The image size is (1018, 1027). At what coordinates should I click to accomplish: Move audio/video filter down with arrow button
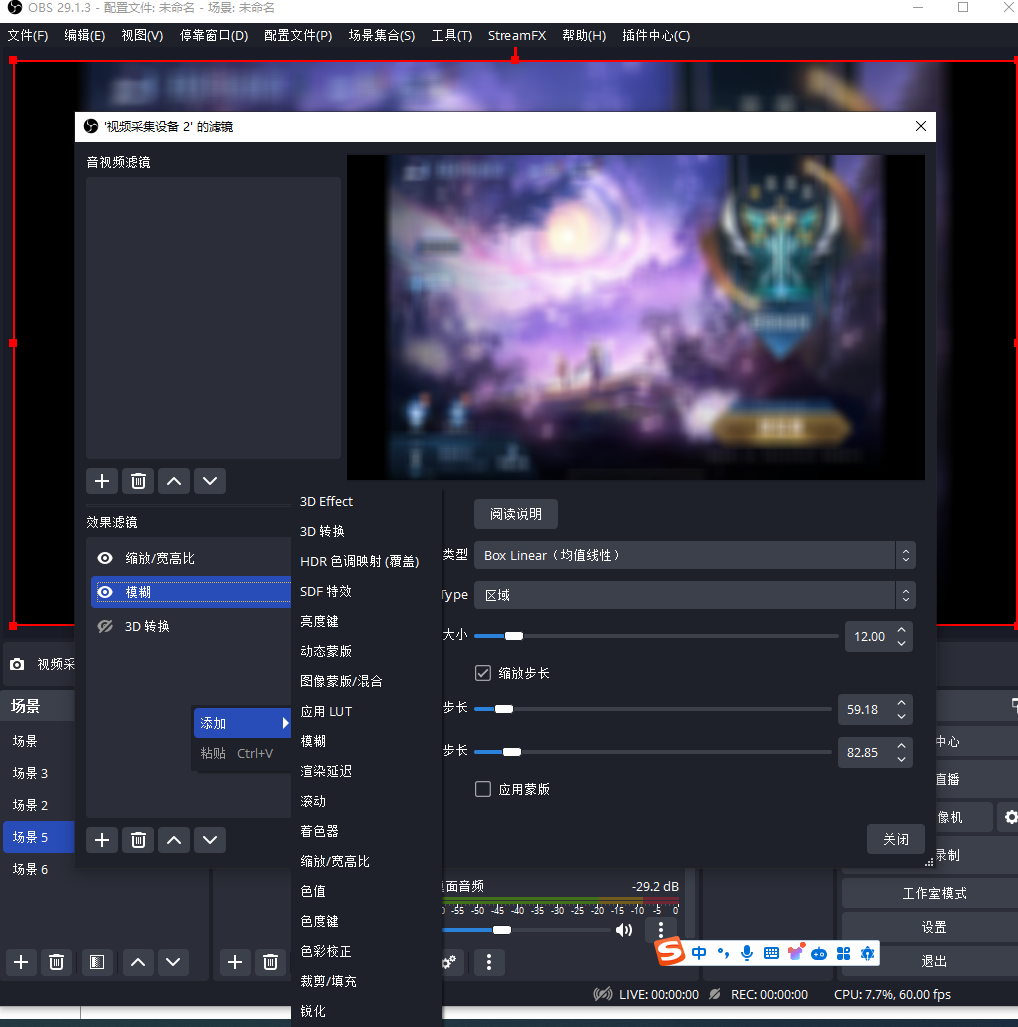209,481
